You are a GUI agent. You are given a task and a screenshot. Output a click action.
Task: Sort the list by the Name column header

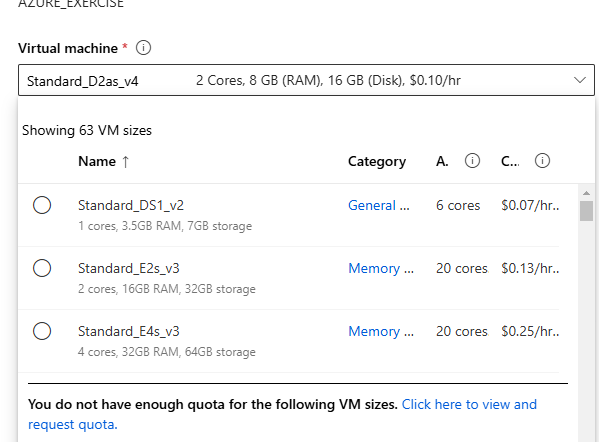click(x=97, y=162)
